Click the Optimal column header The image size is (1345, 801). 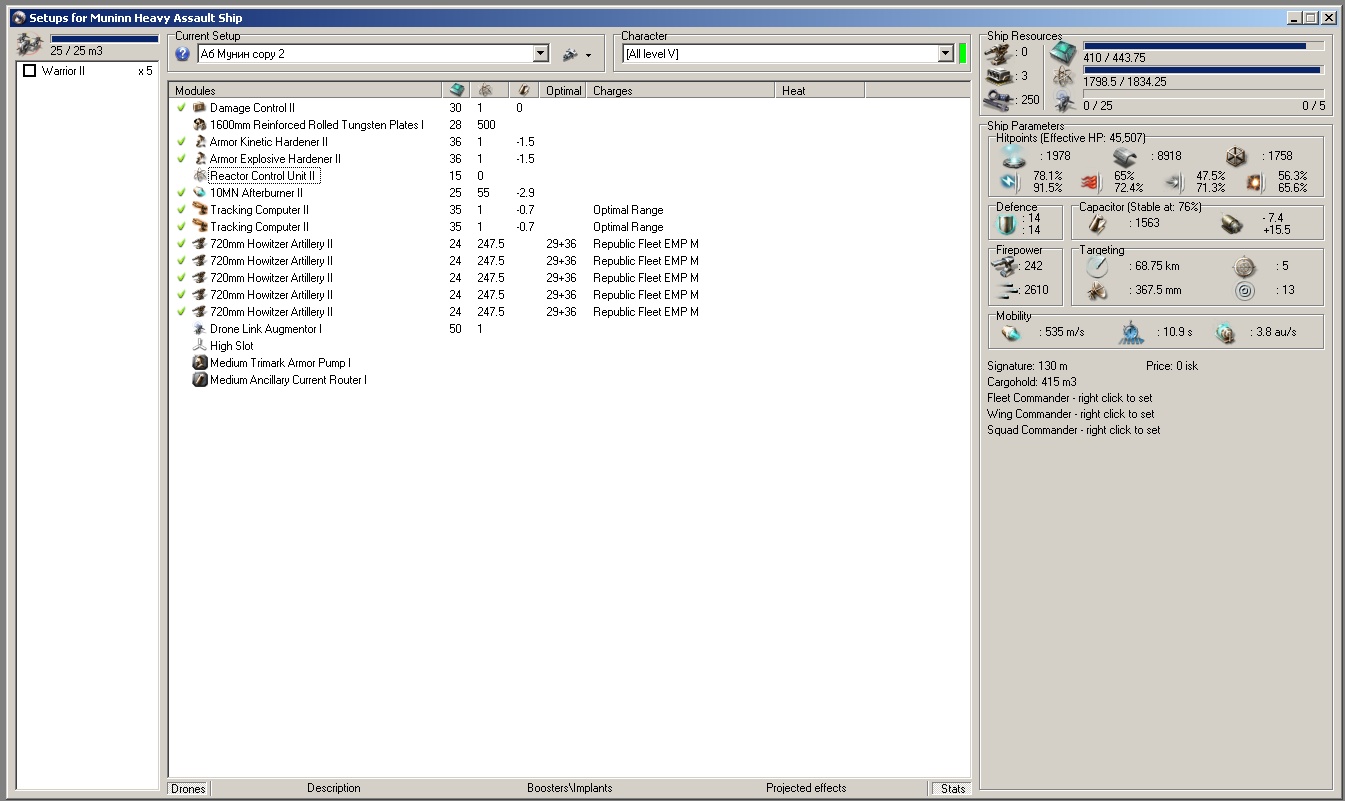565,91
